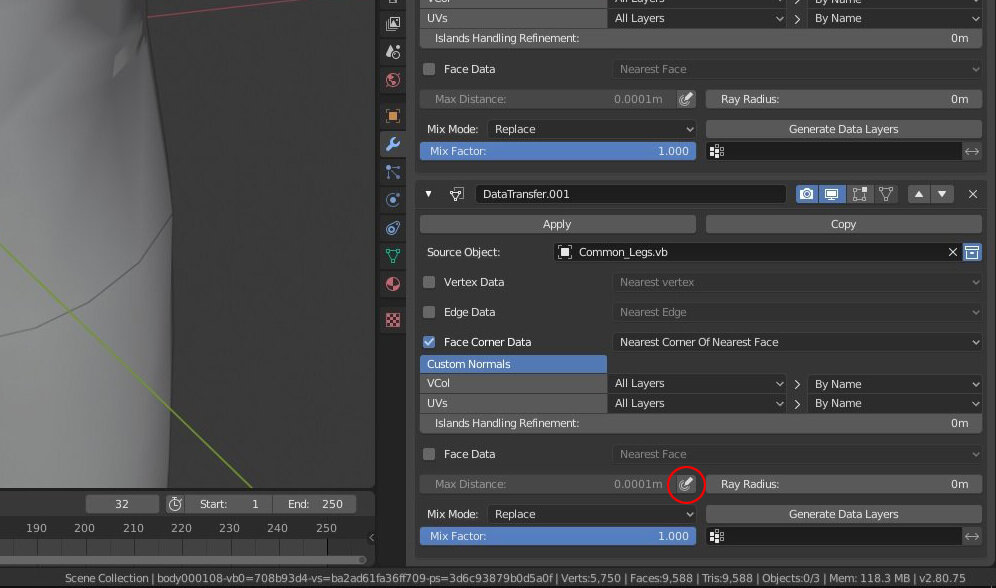Screen dimensions: 996x588
Task: Click the timeline Start frame field
Action: (x=229, y=504)
